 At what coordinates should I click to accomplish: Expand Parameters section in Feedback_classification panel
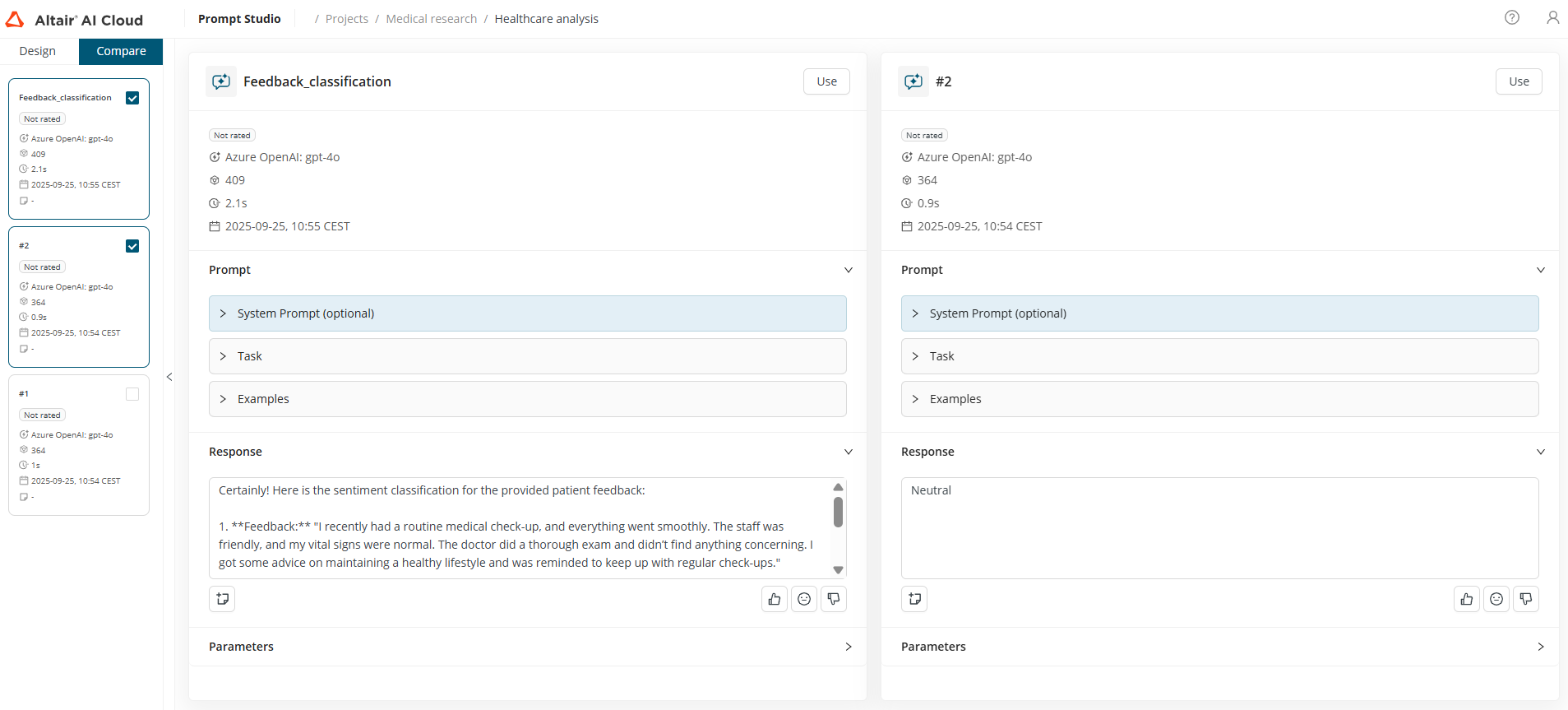click(527, 647)
